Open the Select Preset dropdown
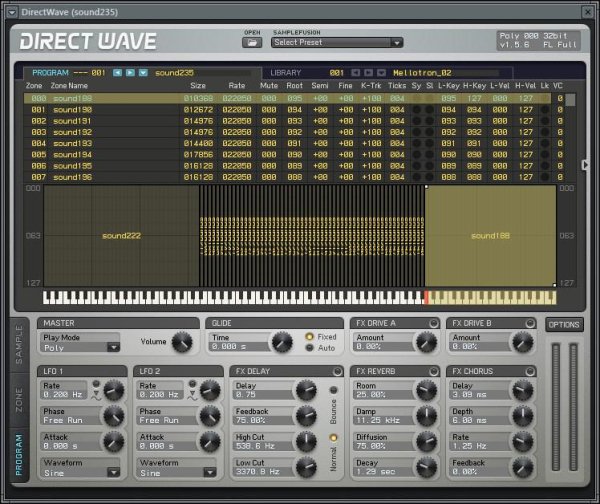 pyautogui.click(x=337, y=42)
